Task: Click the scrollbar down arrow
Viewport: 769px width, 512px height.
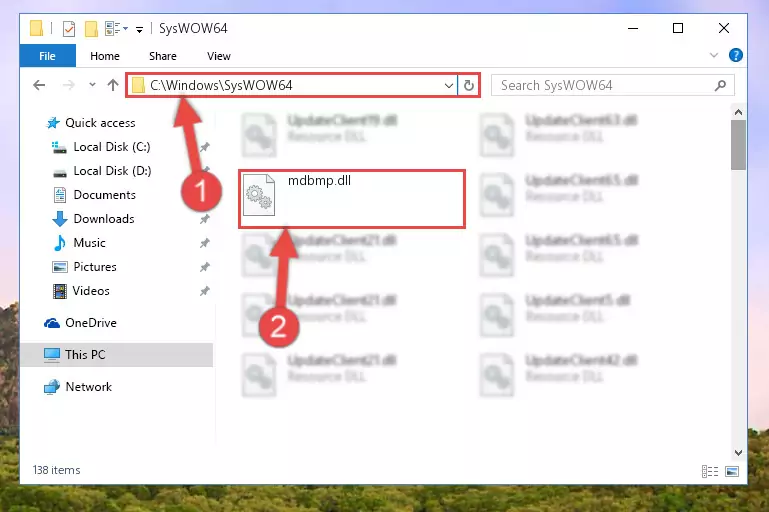Action: pos(738,453)
